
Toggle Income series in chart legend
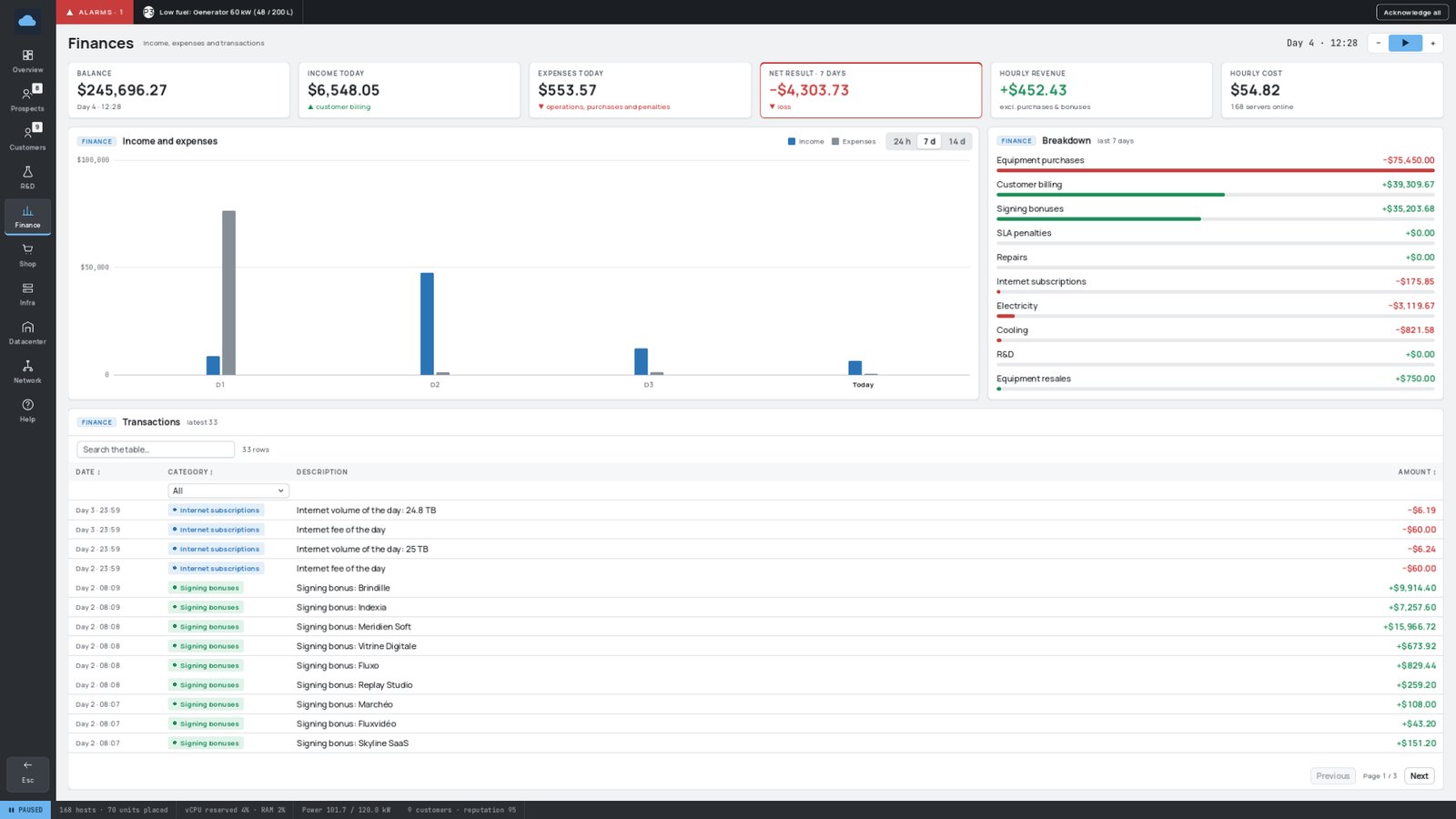point(806,141)
